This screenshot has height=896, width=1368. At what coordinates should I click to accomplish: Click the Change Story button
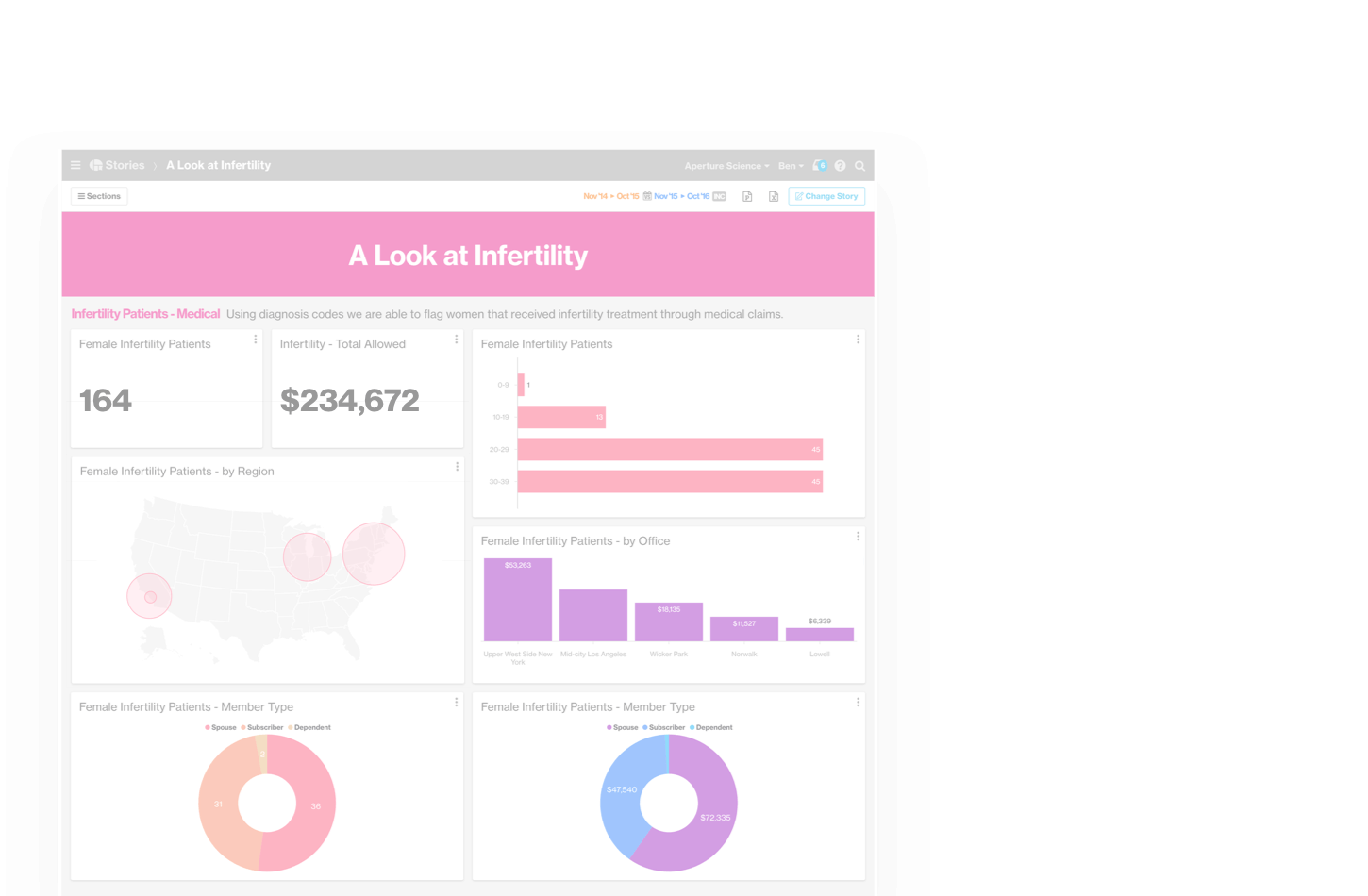[826, 196]
